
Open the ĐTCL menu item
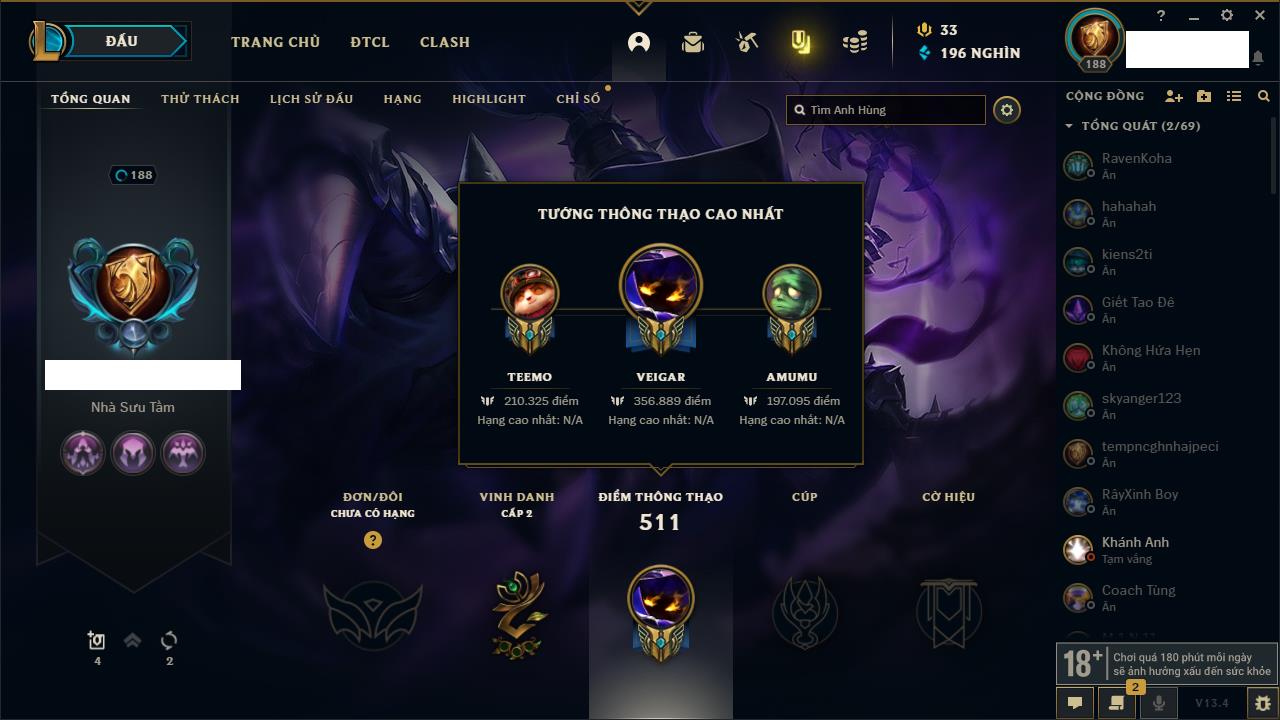pyautogui.click(x=370, y=42)
